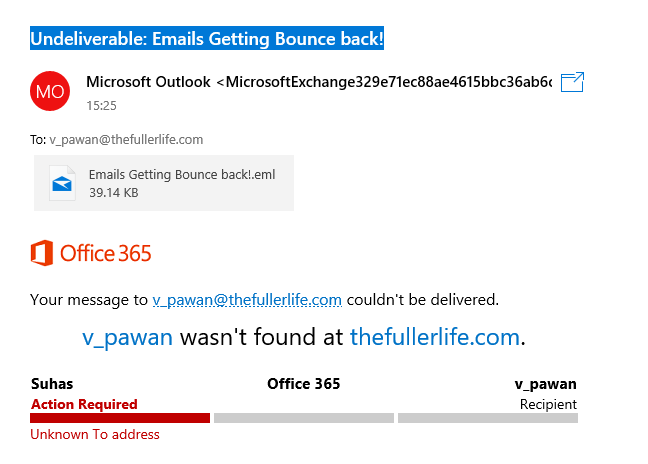Click the Office 365 logo text
The image size is (648, 464).
coord(106,253)
